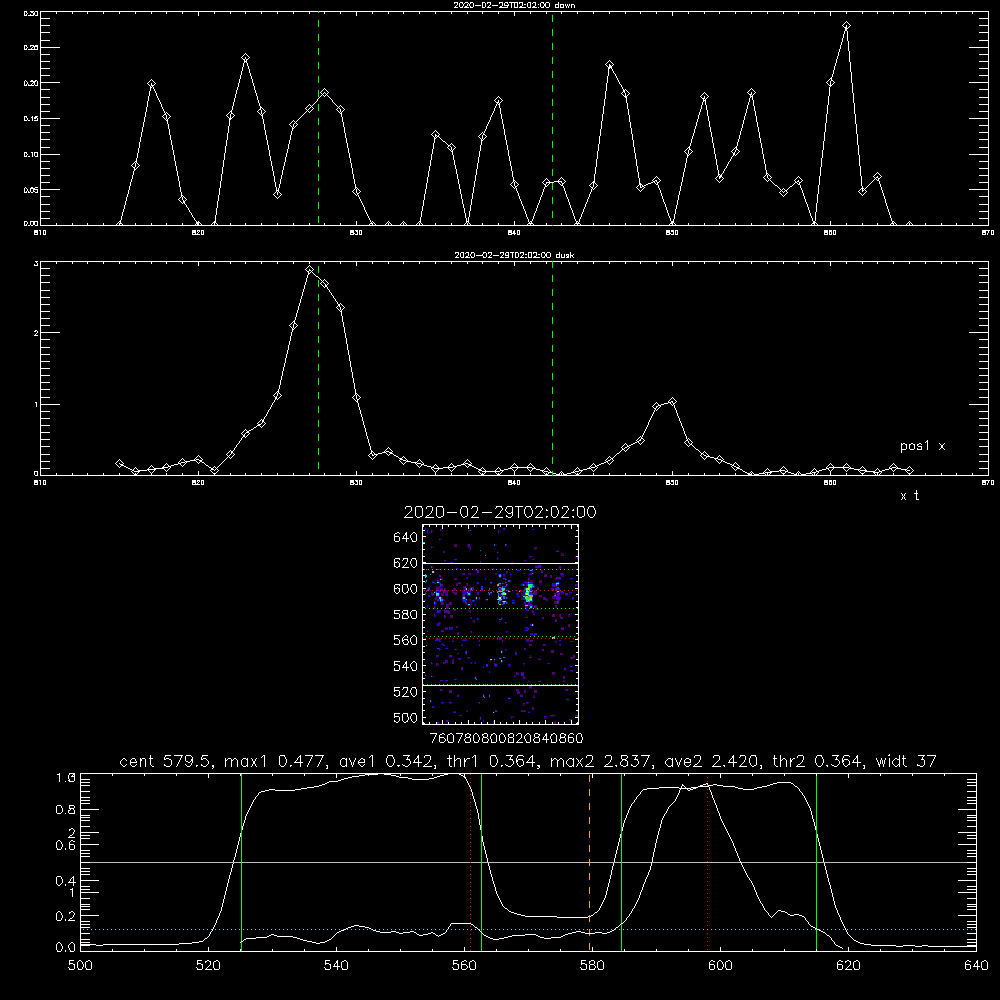Viewport: 1000px width, 1000px height.
Task: Click the red dotted line near 598 in bottom plot
Action: click(707, 862)
